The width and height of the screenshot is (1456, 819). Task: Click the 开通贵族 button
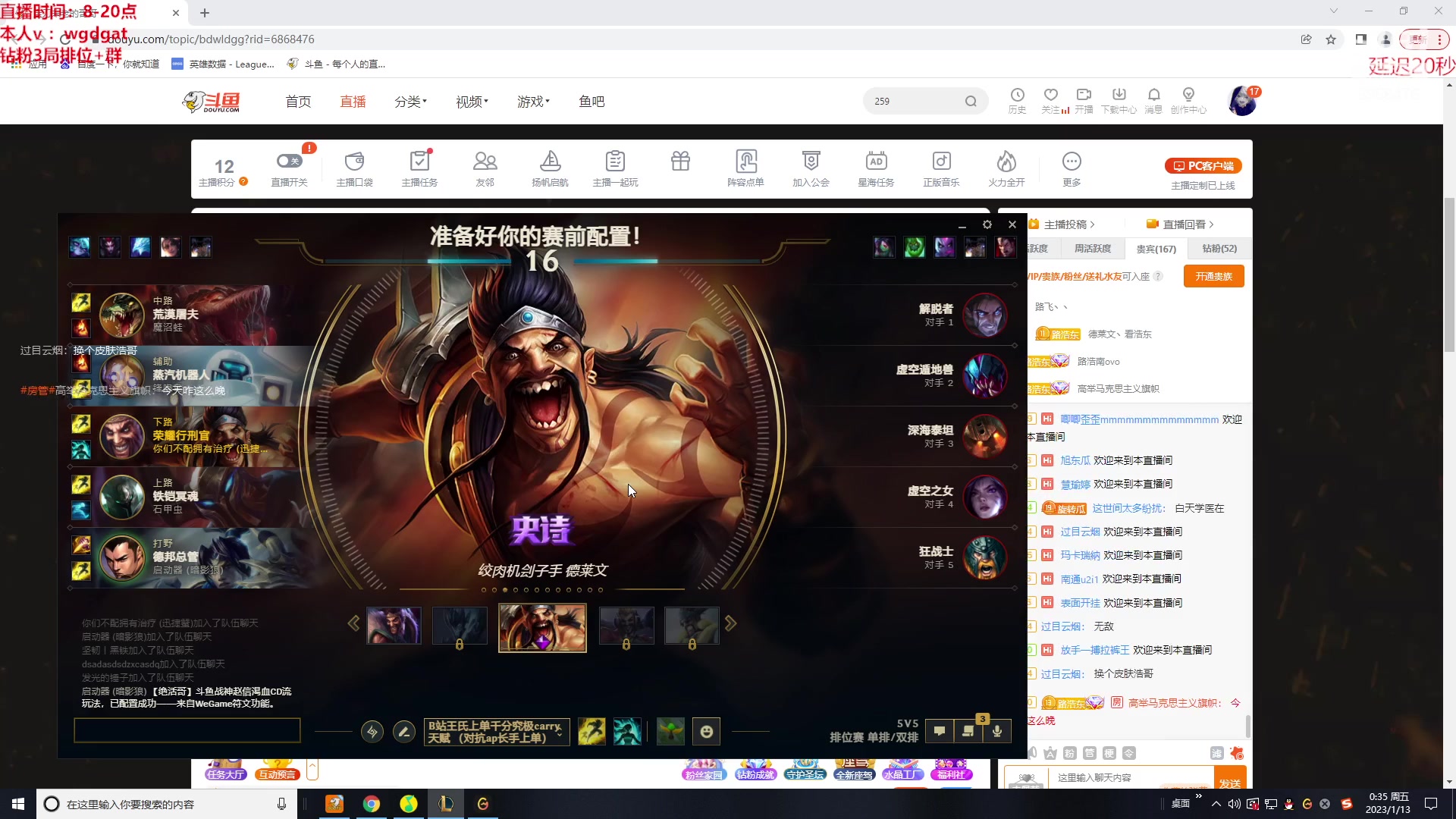pyautogui.click(x=1213, y=277)
